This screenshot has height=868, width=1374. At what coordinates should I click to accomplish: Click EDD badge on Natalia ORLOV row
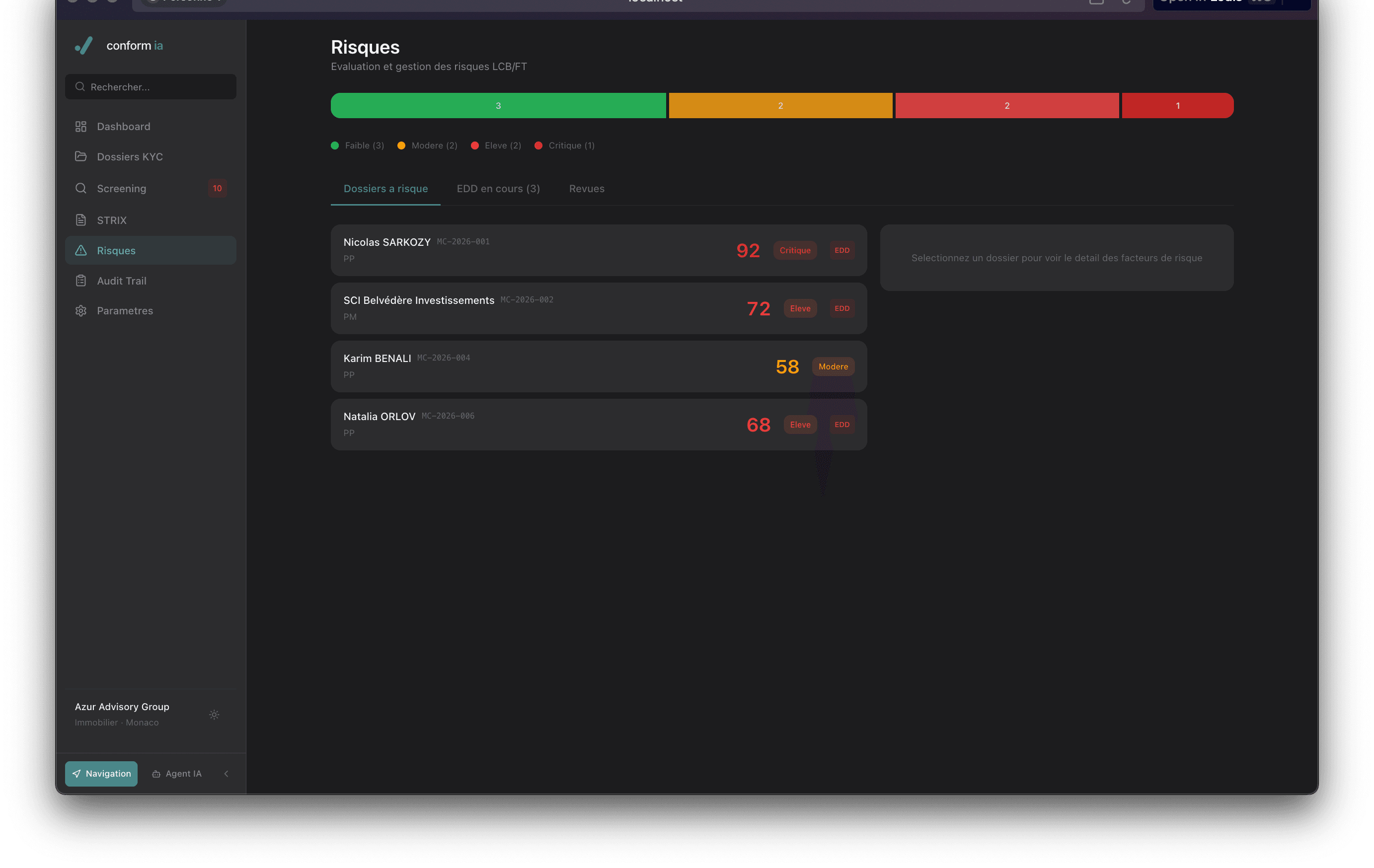click(841, 424)
